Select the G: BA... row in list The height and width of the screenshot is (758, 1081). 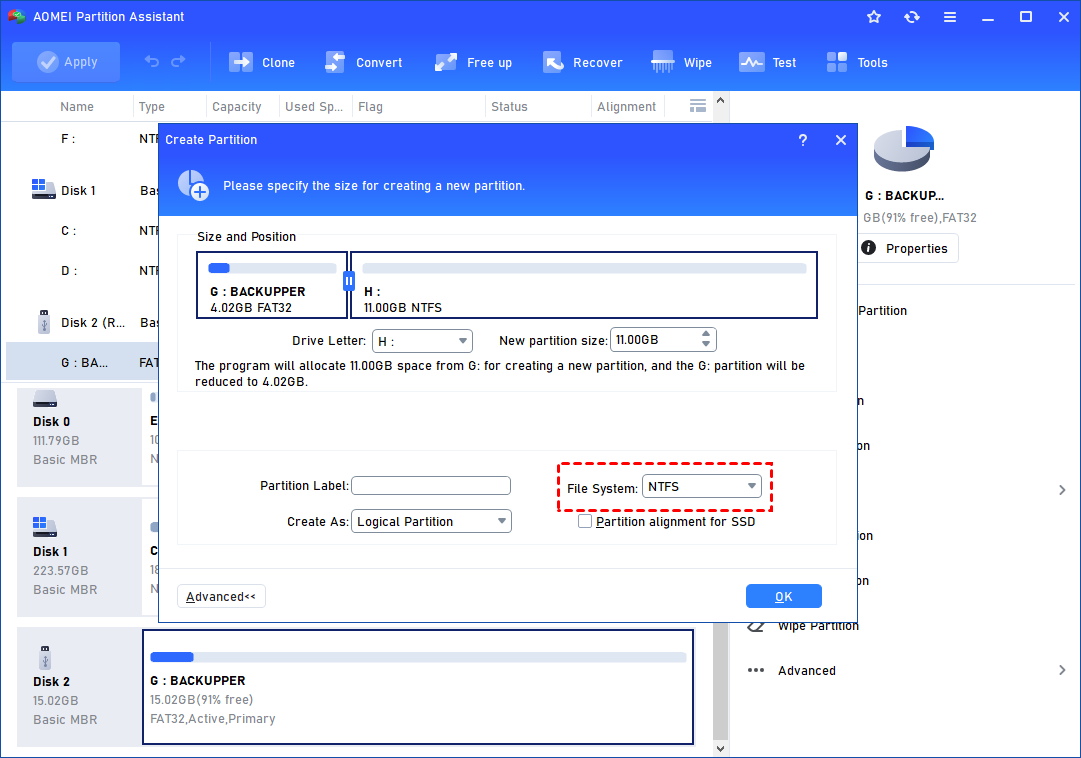(x=83, y=362)
